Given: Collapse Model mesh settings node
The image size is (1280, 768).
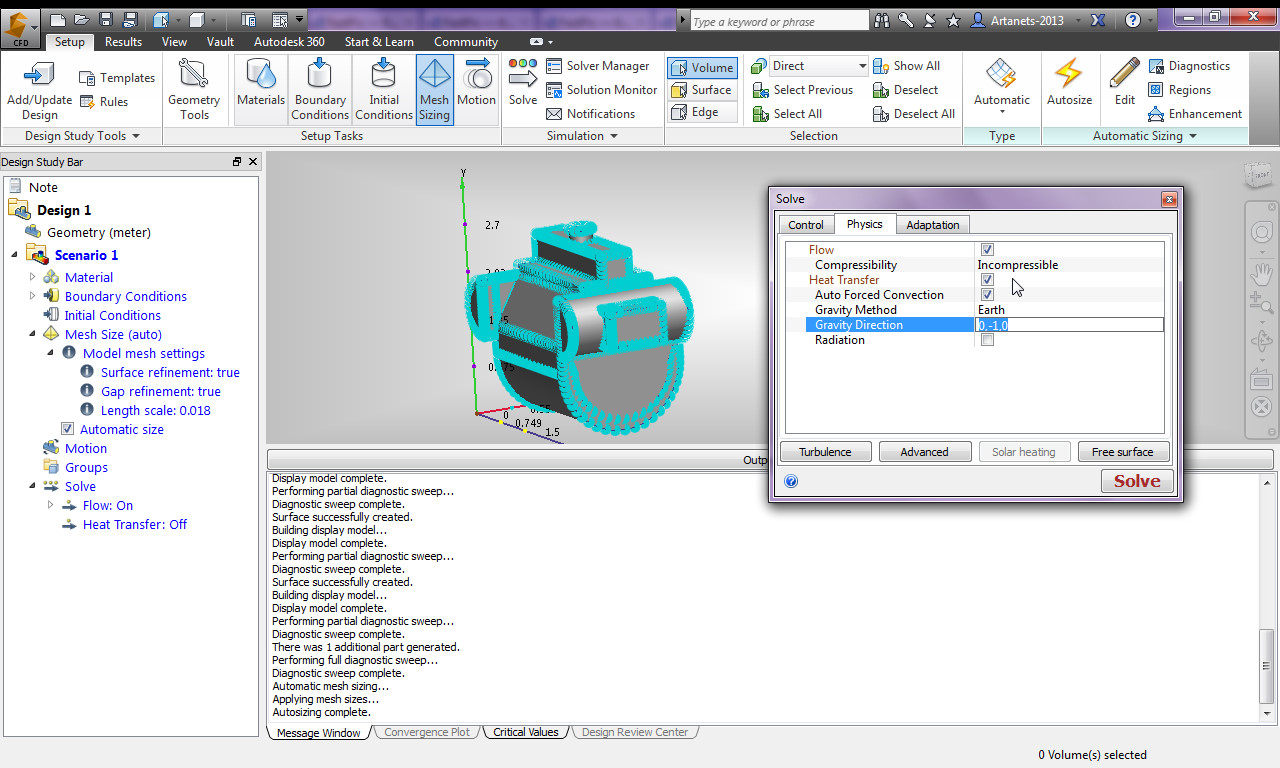Looking at the screenshot, I should 51,353.
